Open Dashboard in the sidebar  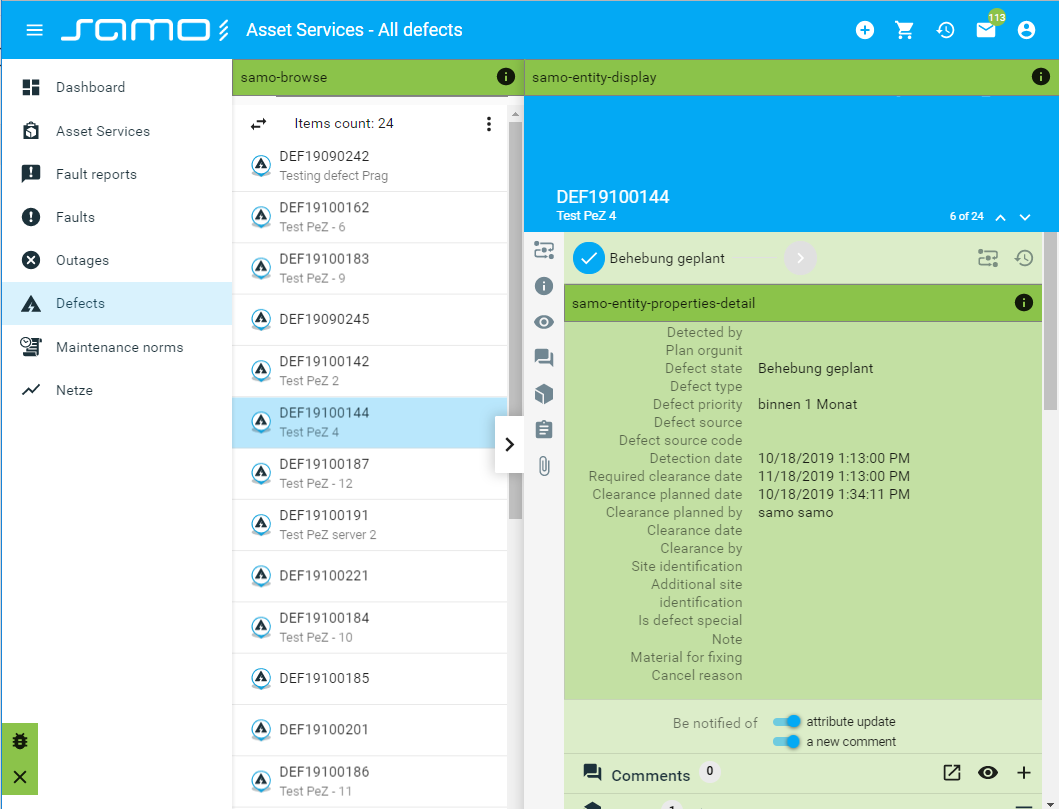pyautogui.click(x=116, y=87)
